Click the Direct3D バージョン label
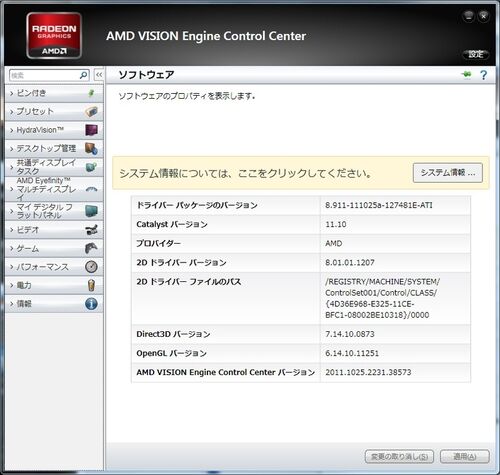 tap(173, 334)
